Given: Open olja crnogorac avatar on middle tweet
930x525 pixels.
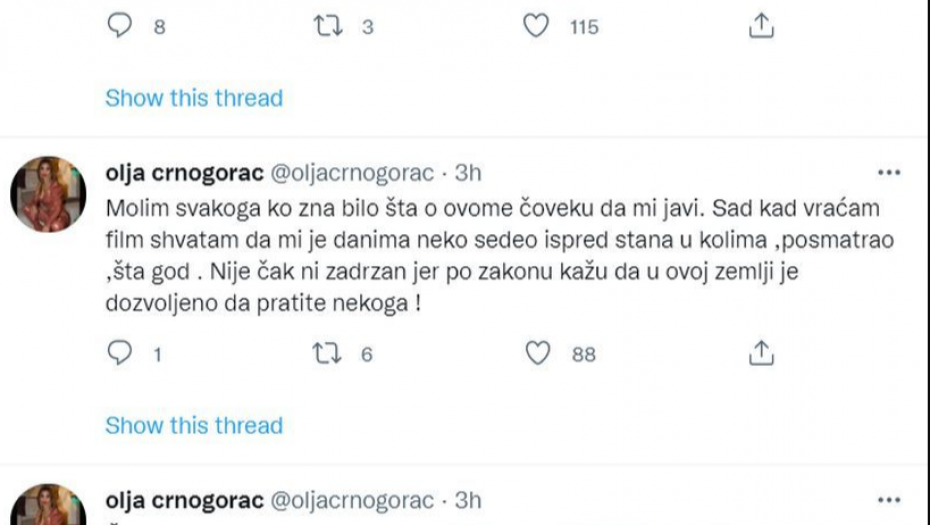Looking at the screenshot, I should coord(48,194).
